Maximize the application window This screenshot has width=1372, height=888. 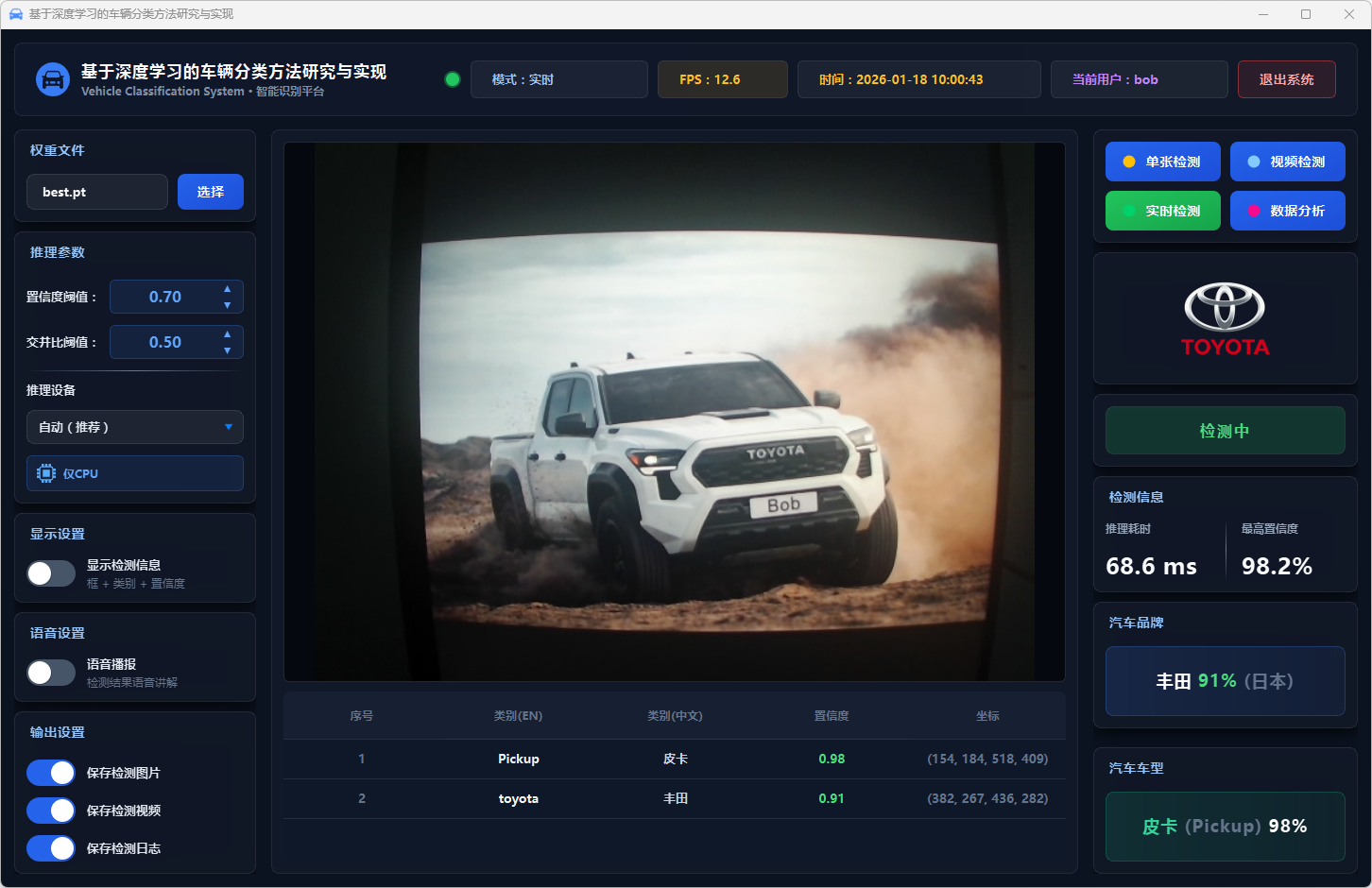point(1306,14)
